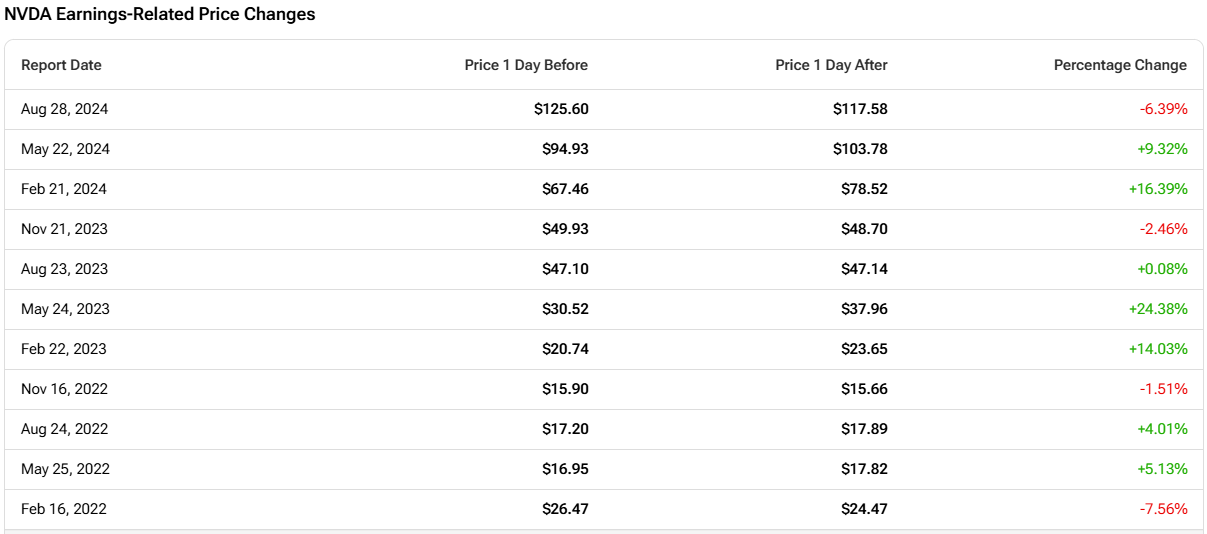This screenshot has height=534, width=1207.
Task: Click the NVDA Earnings-Related Price Changes title
Action: pos(160,14)
